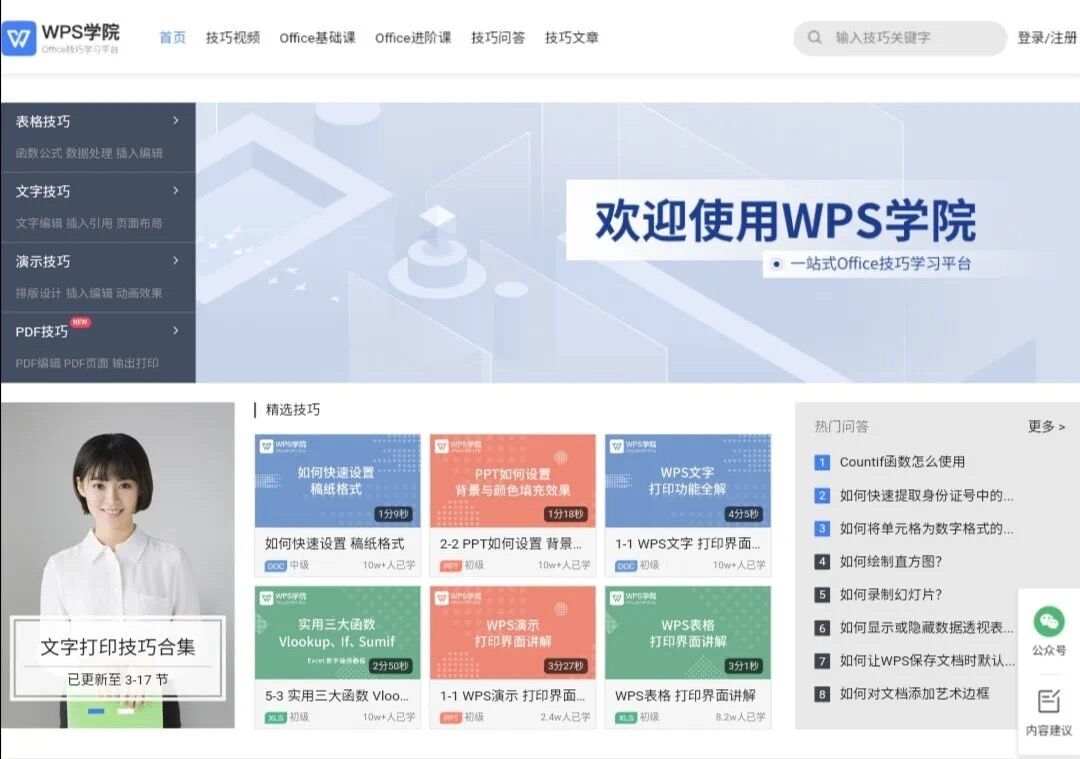
Task: Open the Office进阶课 nav tab
Action: click(x=413, y=38)
